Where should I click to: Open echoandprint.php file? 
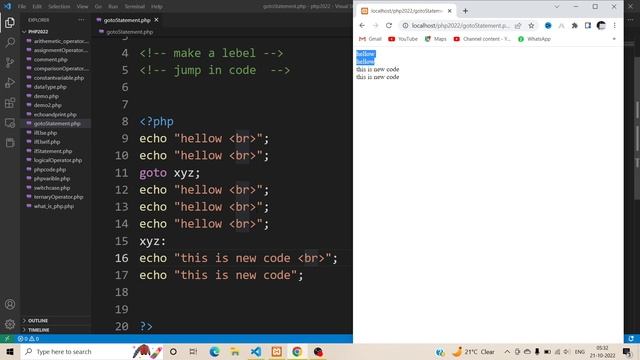coord(55,114)
